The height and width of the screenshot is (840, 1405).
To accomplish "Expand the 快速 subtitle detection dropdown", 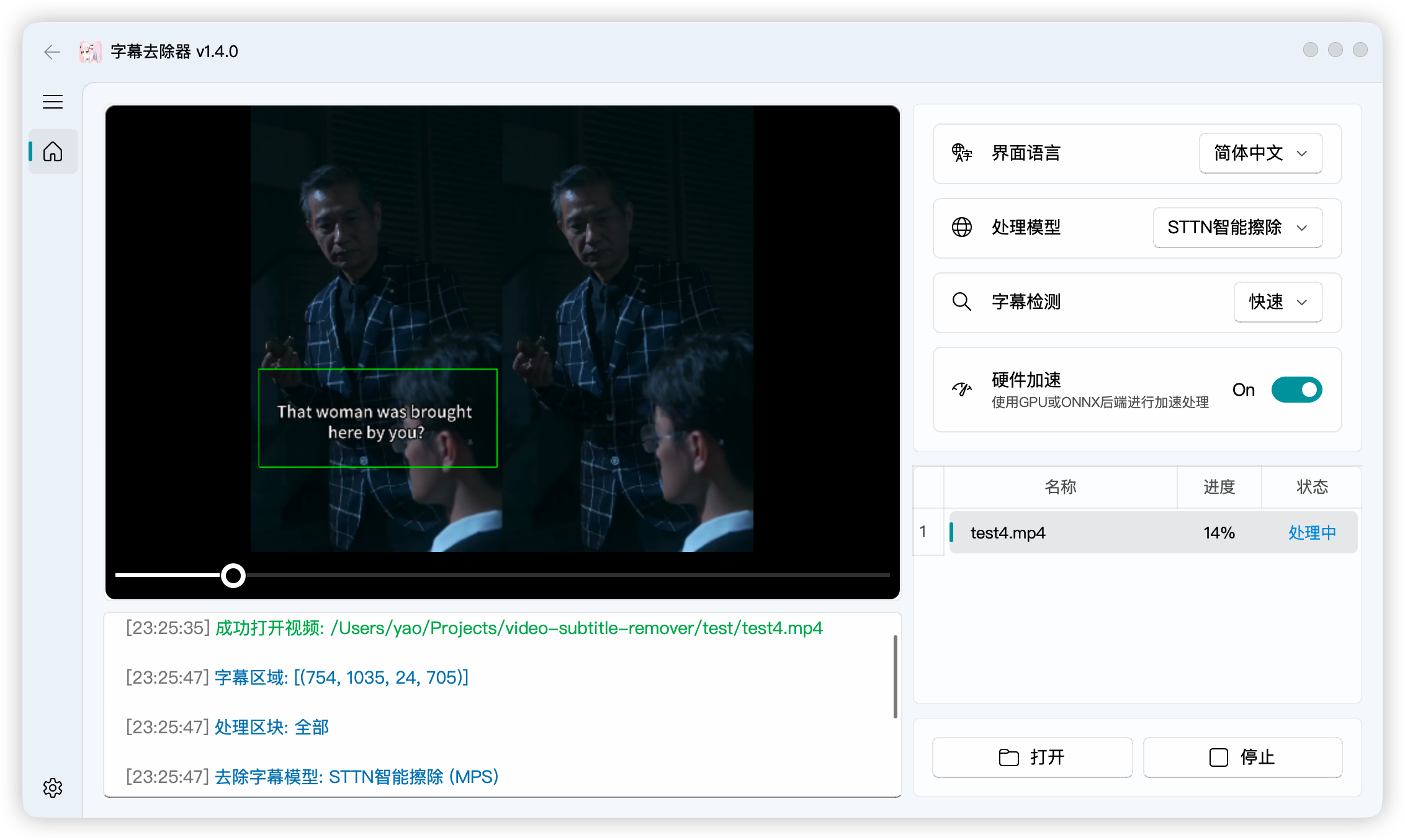I will point(1278,302).
